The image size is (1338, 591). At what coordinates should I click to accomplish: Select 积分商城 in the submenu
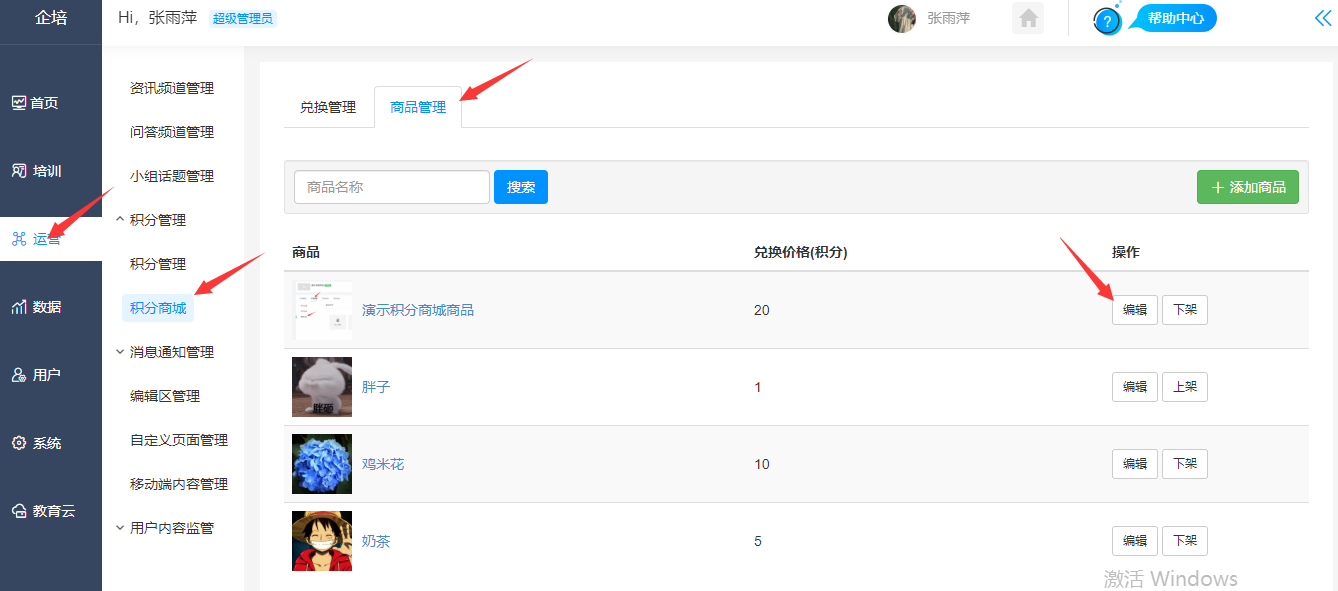coord(158,308)
